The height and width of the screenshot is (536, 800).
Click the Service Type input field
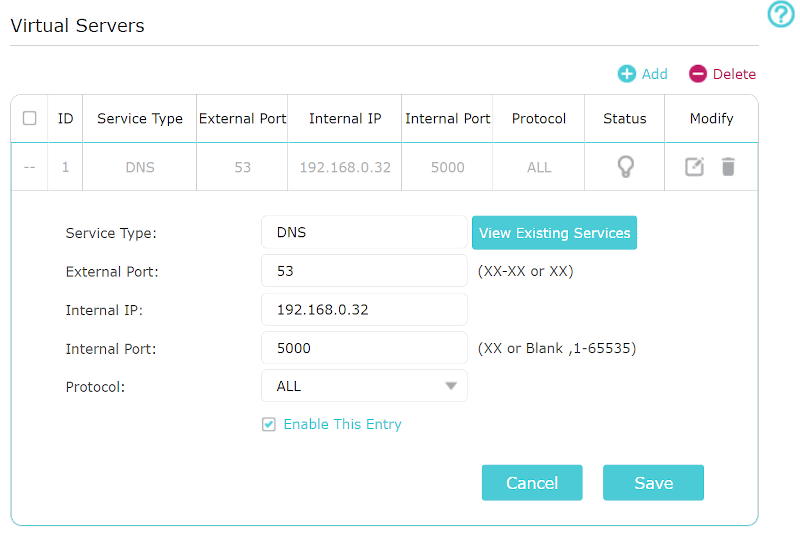pos(364,233)
